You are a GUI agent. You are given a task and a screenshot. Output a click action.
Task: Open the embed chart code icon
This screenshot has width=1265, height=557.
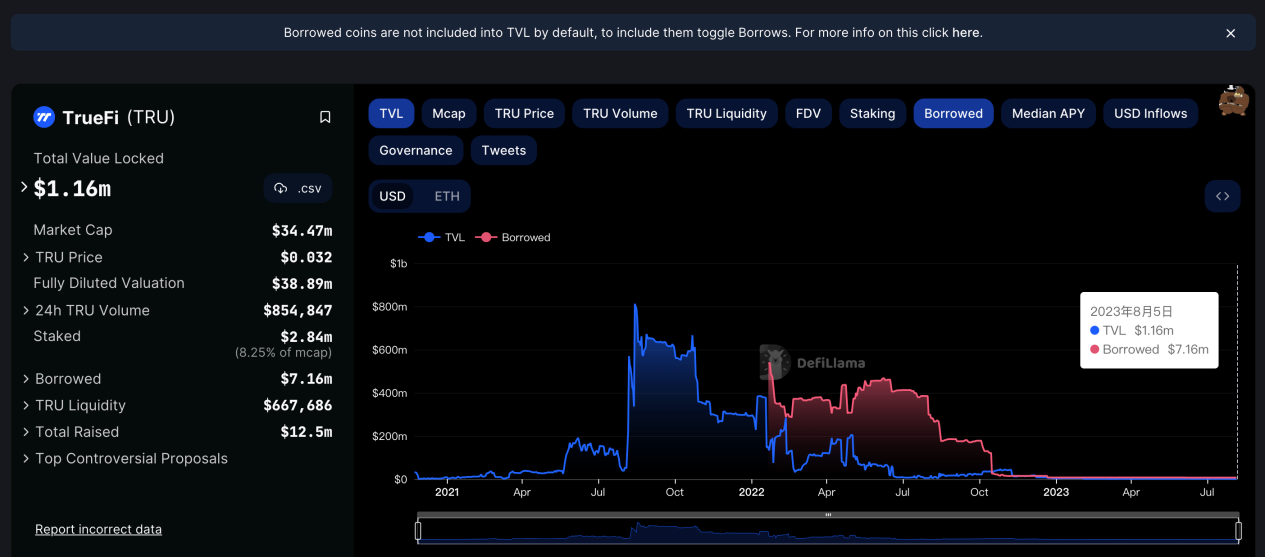1222,196
